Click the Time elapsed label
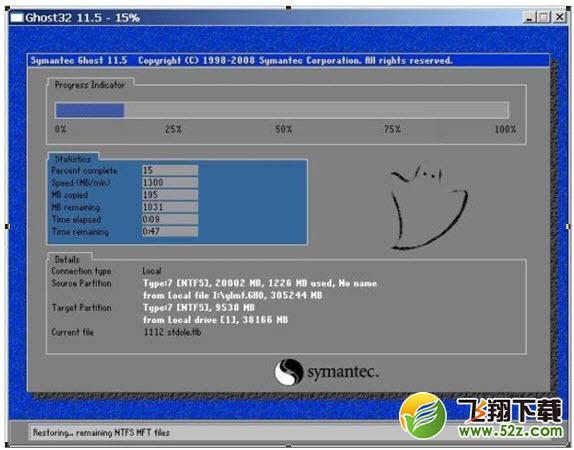 (77, 220)
